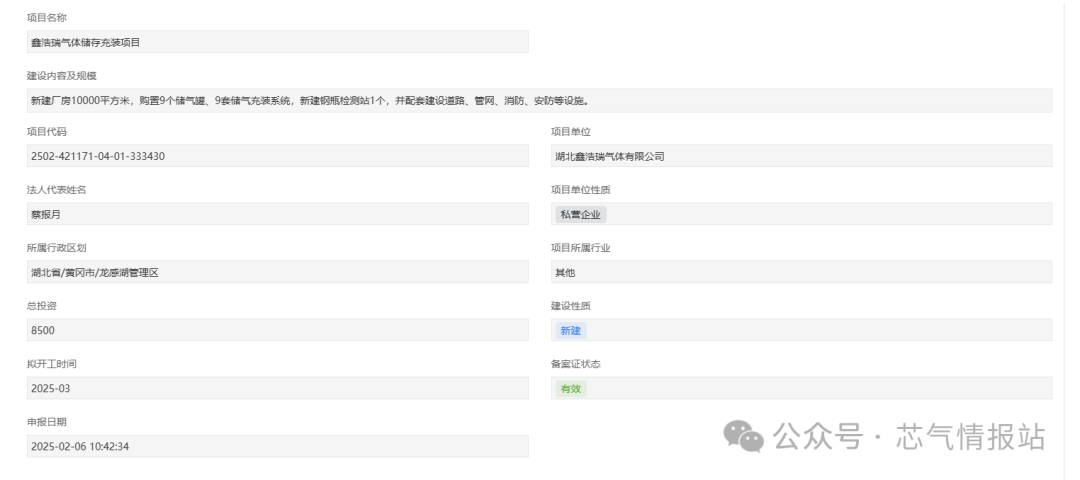
Task: Click the 公众号 · 芯气情报站 watermark text
Action: [910, 436]
